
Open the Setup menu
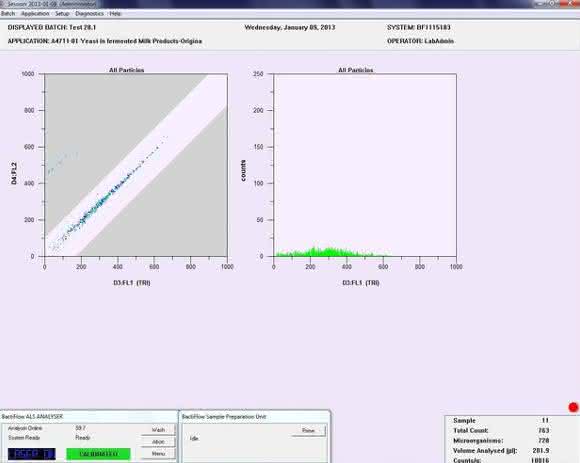tap(62, 14)
